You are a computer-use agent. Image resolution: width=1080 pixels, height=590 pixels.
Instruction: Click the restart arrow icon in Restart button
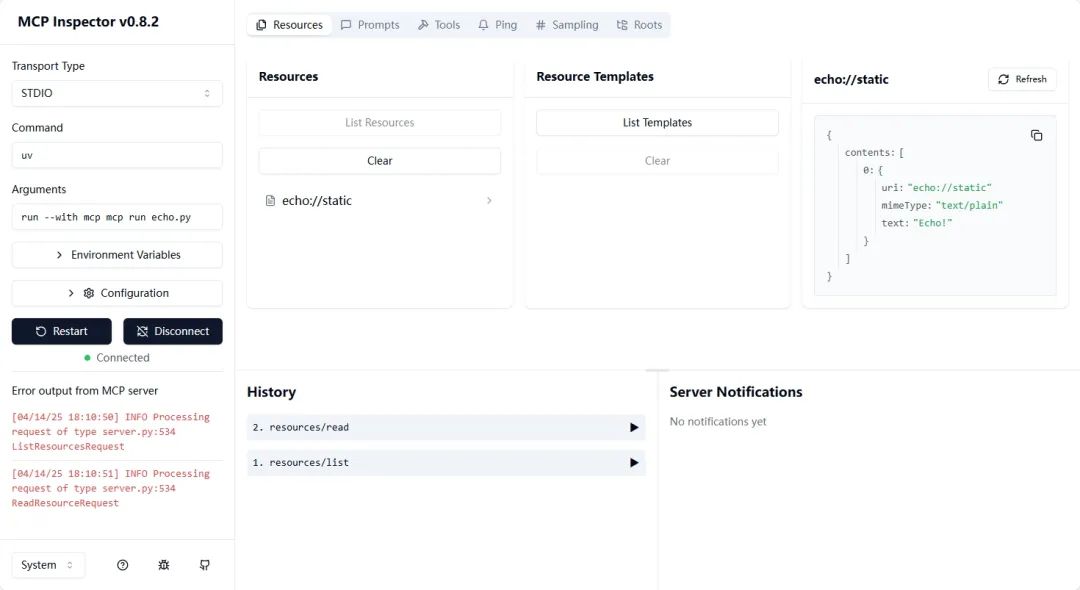click(x=41, y=331)
